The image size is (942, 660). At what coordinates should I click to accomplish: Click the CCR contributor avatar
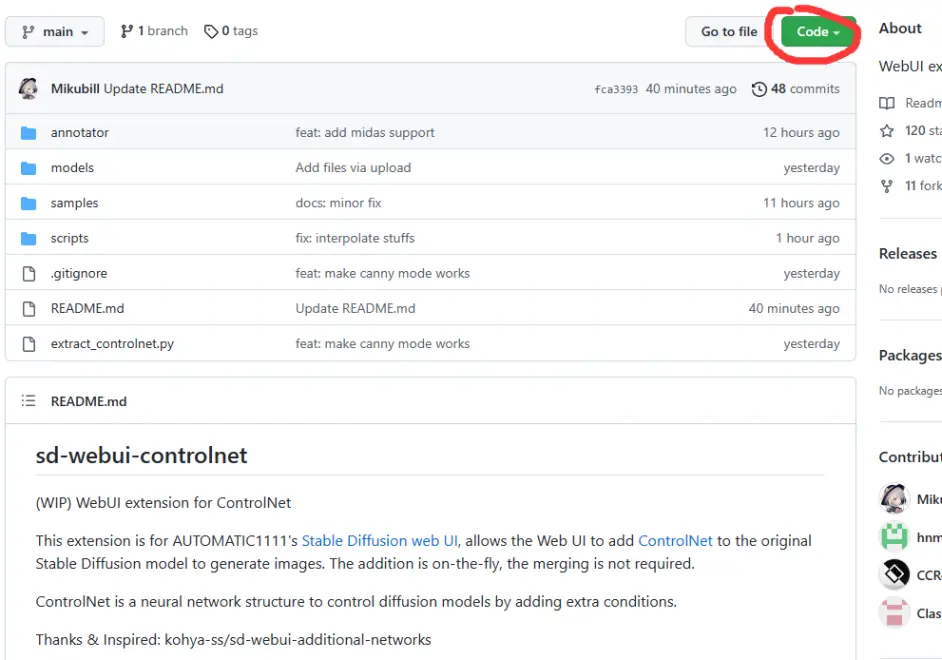894,575
